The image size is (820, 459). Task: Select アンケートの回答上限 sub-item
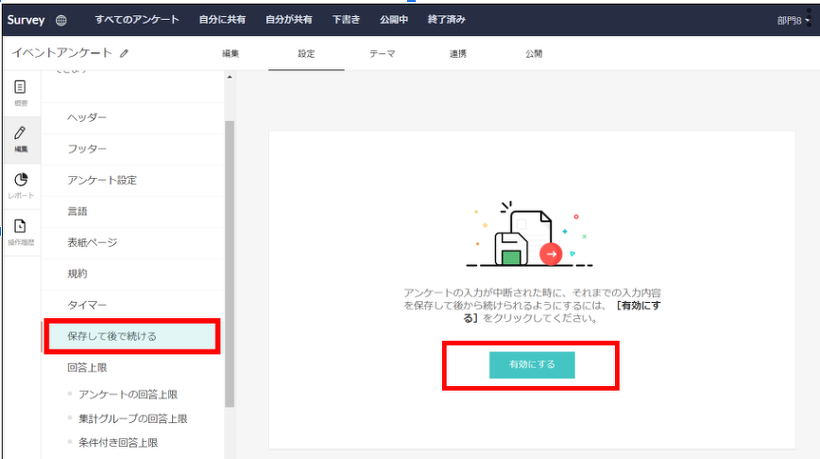pos(128,394)
